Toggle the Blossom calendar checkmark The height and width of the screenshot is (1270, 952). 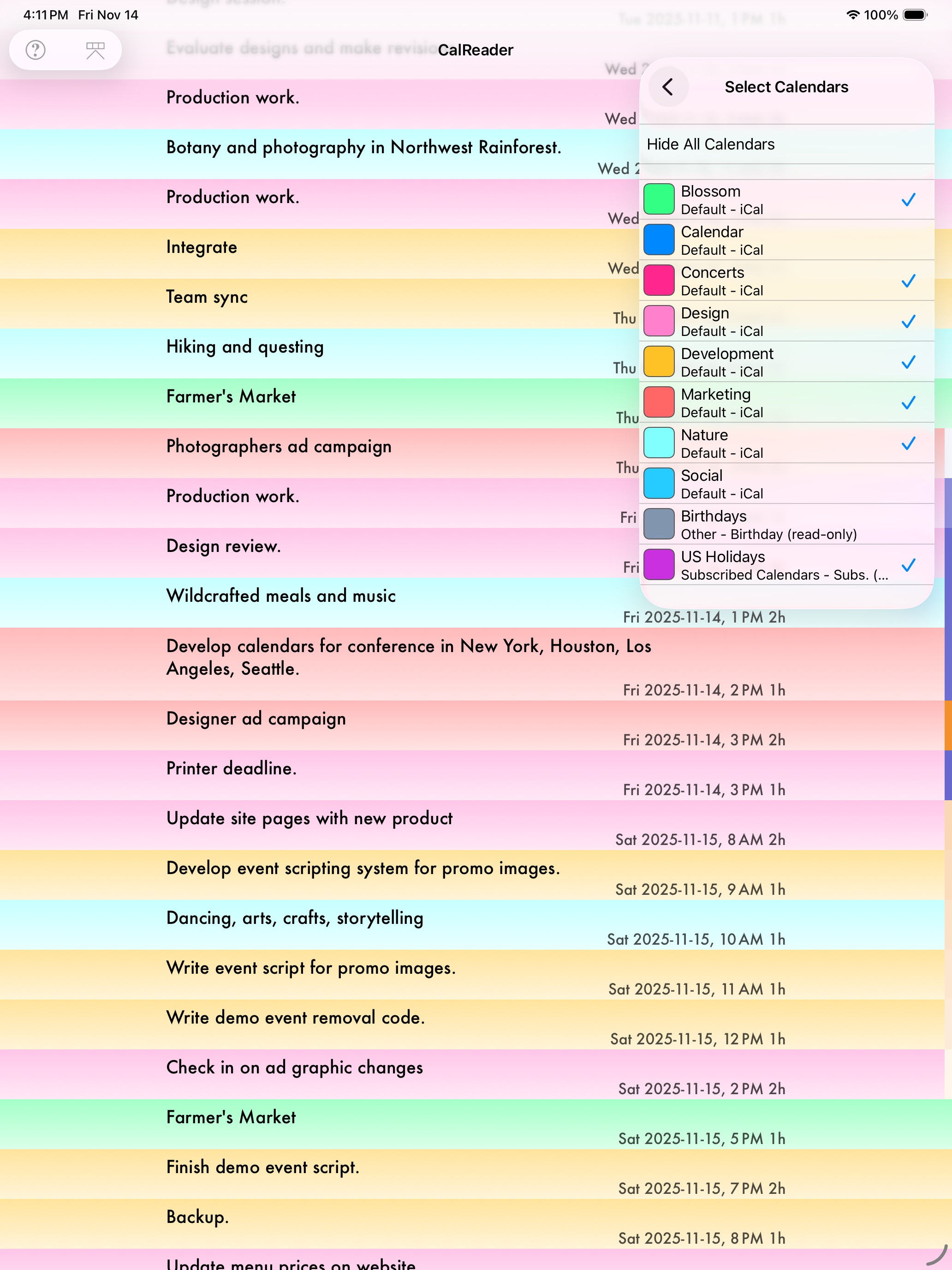pyautogui.click(x=908, y=200)
